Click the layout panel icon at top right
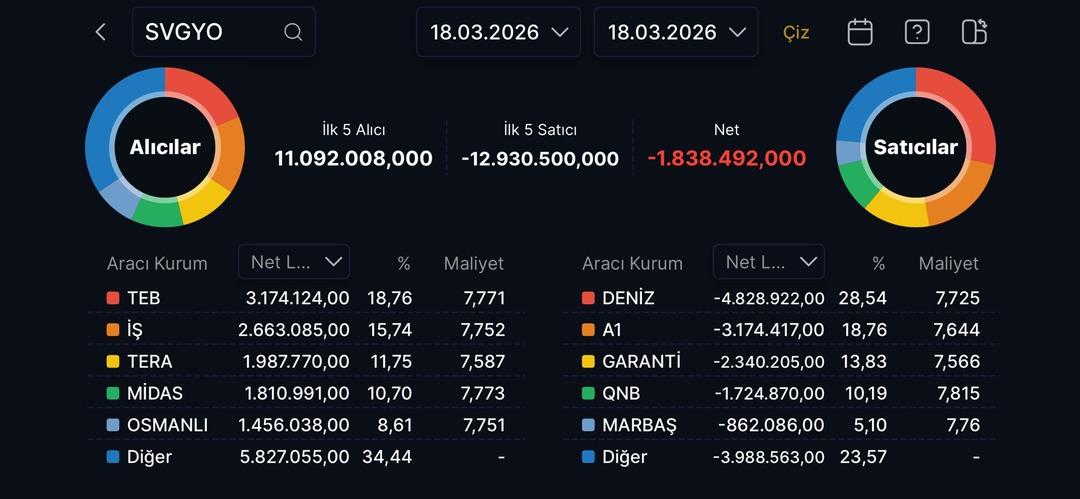1080x499 pixels. point(974,32)
